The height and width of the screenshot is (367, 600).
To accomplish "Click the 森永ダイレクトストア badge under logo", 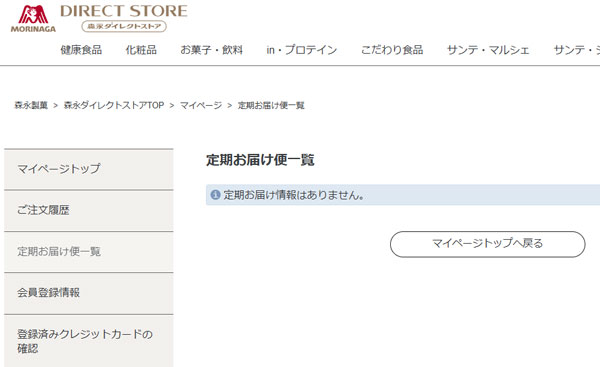I will point(124,26).
